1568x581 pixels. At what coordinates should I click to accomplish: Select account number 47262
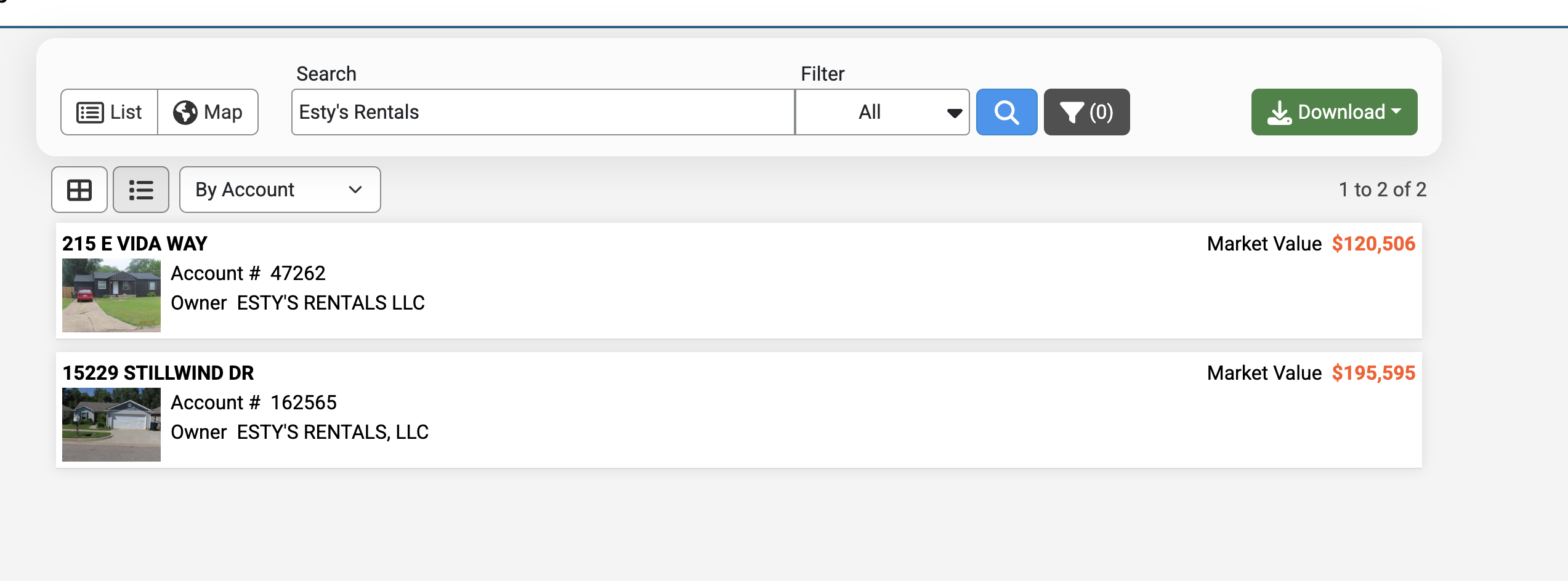point(298,273)
